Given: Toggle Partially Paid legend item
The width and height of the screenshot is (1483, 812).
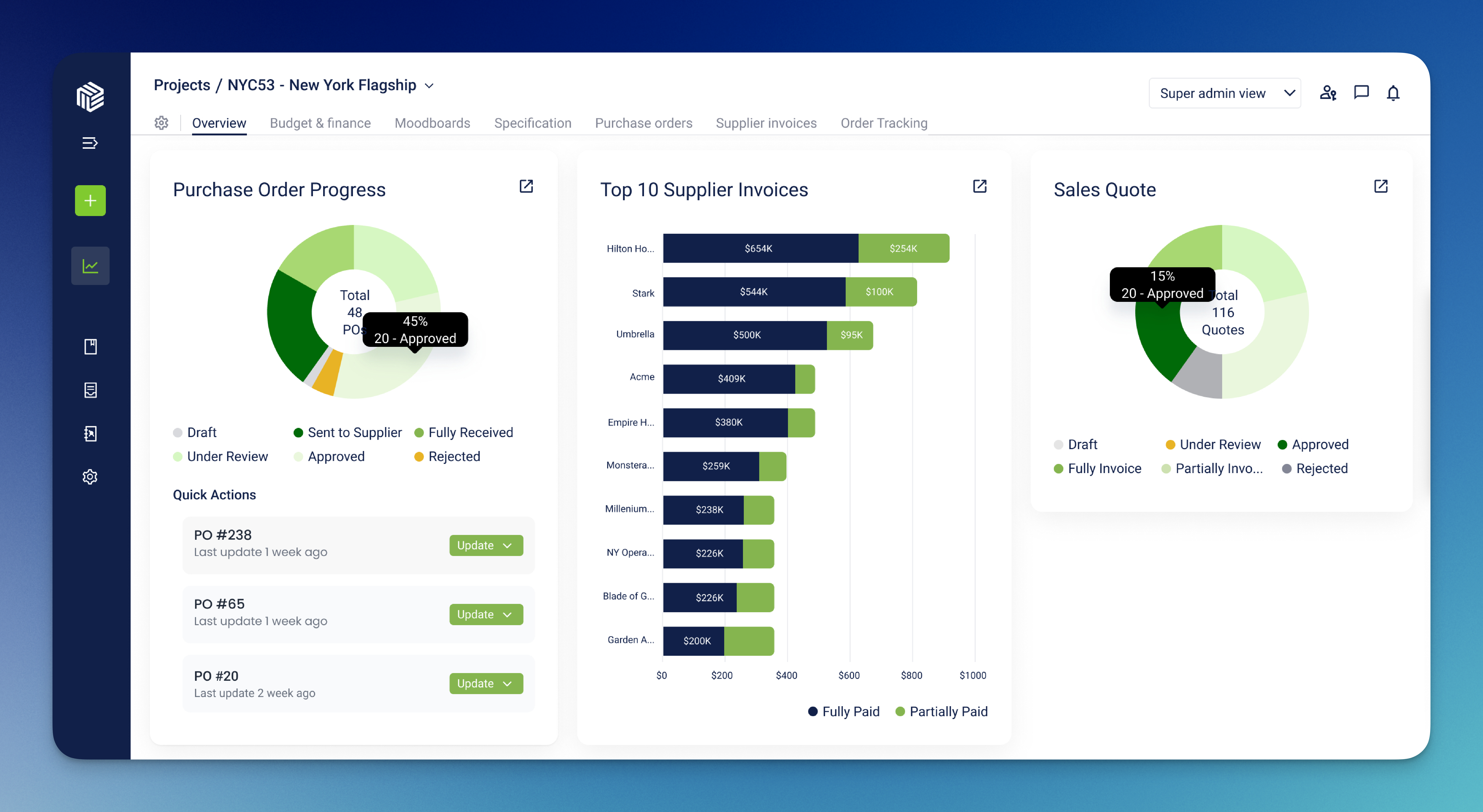Looking at the screenshot, I should 942,711.
